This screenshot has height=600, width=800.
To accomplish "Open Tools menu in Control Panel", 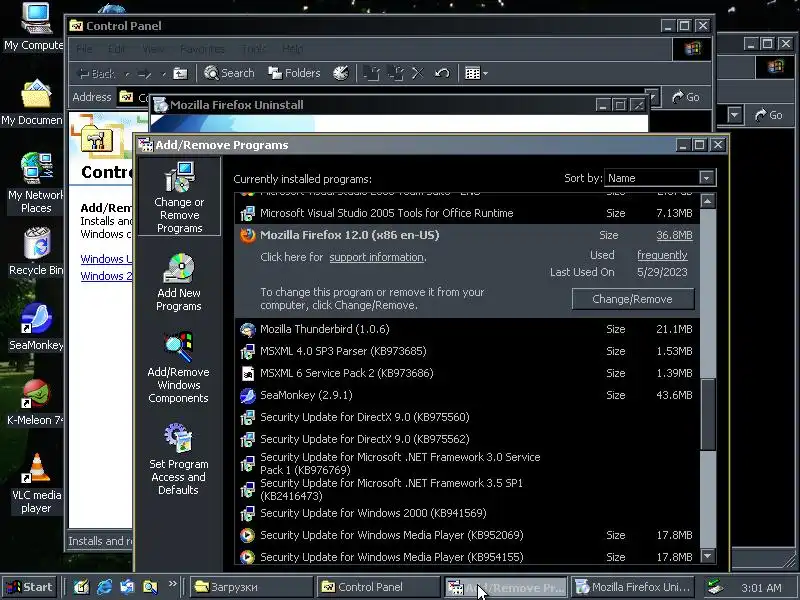I will (254, 49).
